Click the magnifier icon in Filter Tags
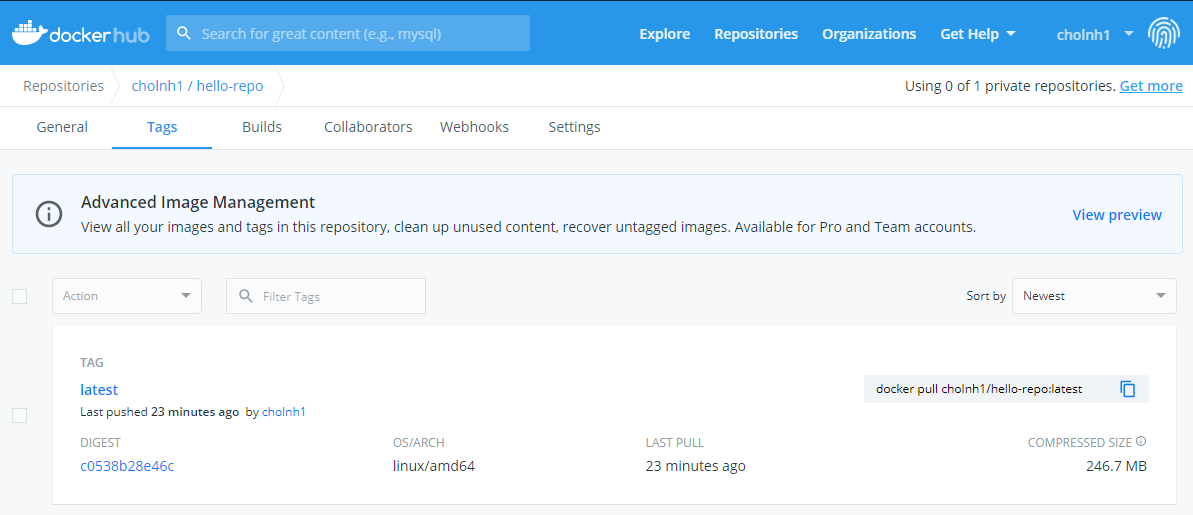The height and width of the screenshot is (515, 1193). tap(246, 296)
